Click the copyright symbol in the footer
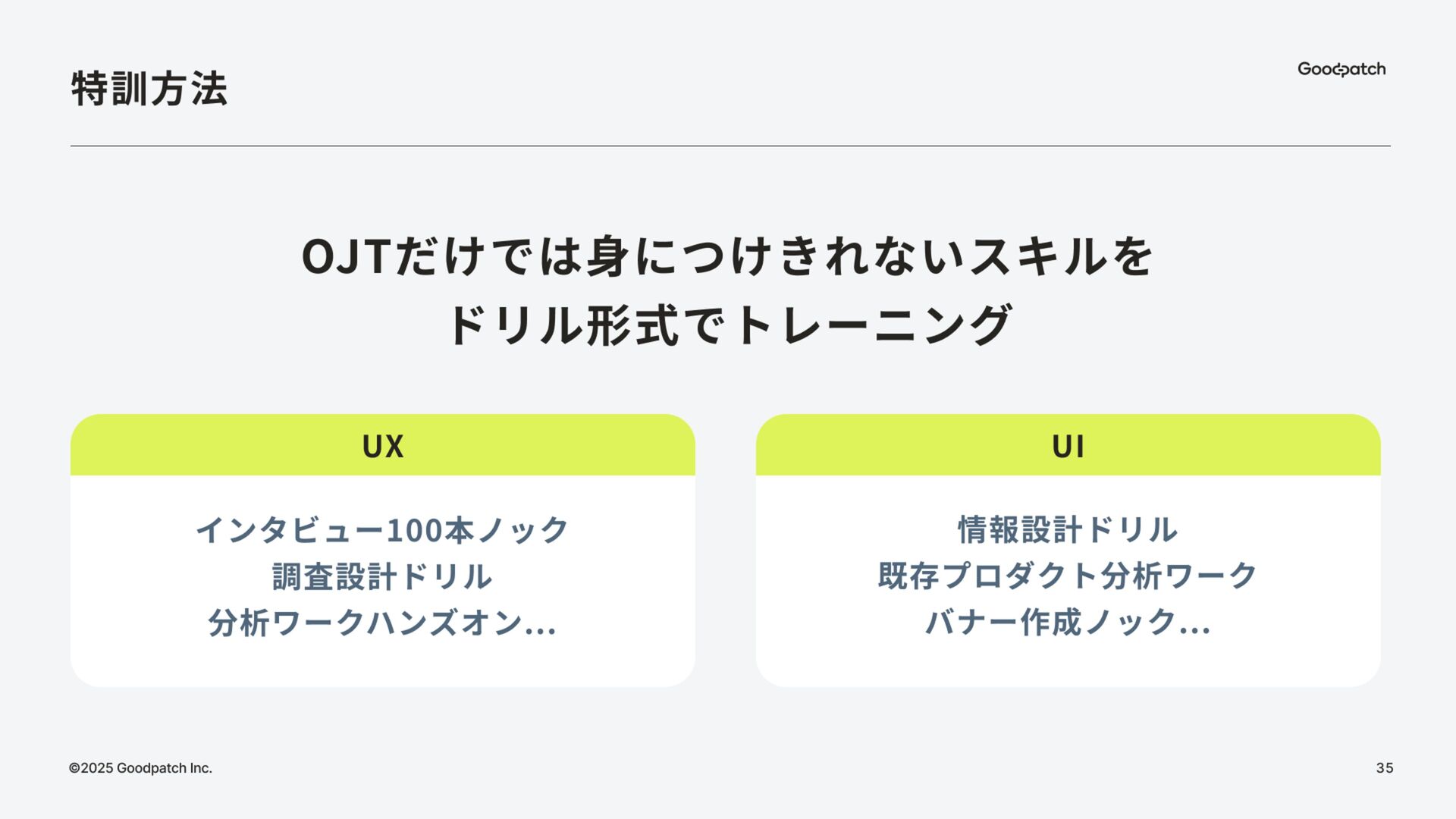 (x=74, y=768)
